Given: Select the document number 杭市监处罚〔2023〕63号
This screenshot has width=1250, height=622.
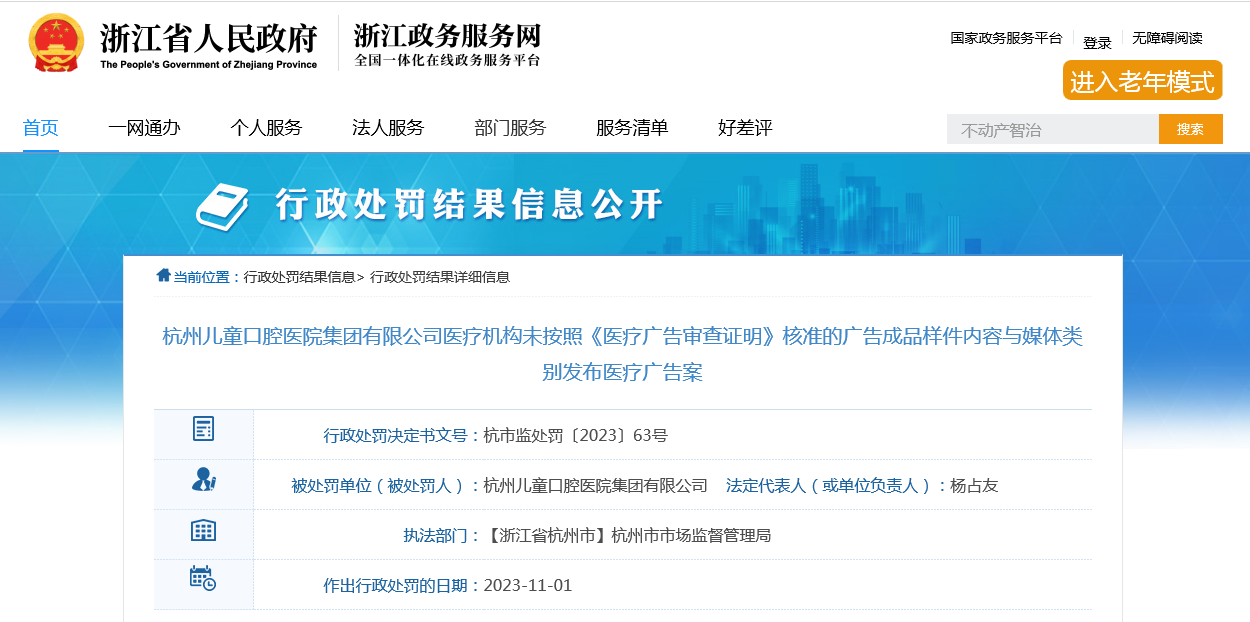Looking at the screenshot, I should tap(575, 435).
